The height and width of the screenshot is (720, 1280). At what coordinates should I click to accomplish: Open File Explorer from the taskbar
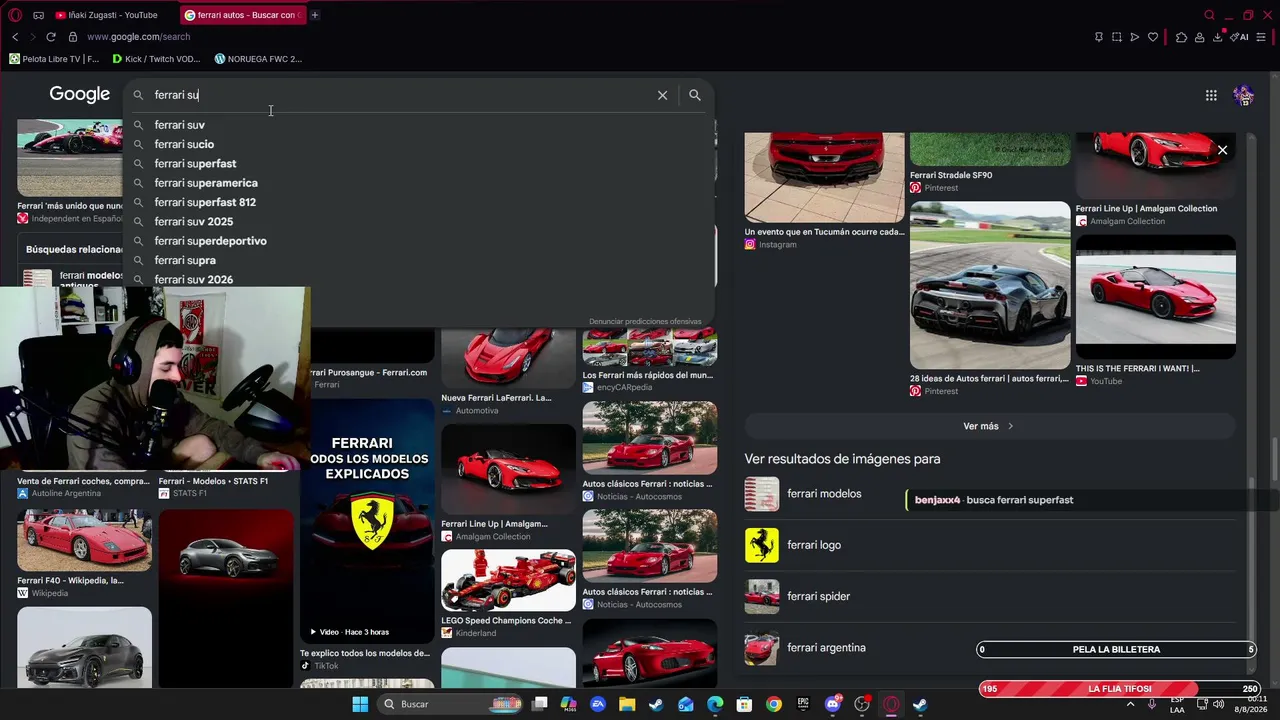tap(627, 704)
